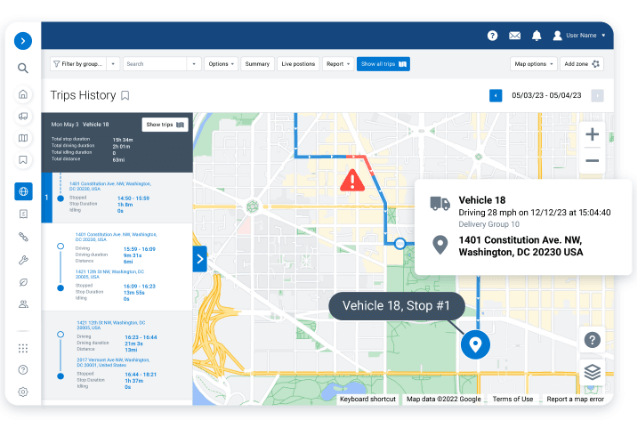Click the blue location pin marker on the map
This screenshot has width=637, height=436.
(x=475, y=345)
